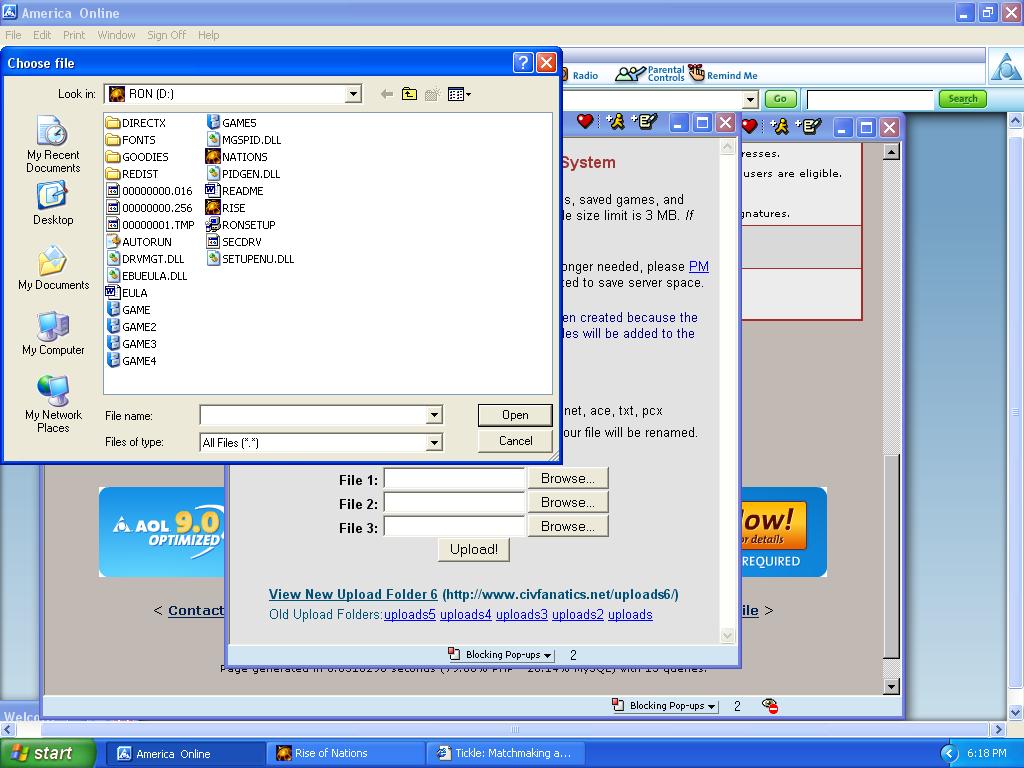This screenshot has height=768, width=1024.
Task: Expand the Look in drive dropdown
Action: (353, 94)
